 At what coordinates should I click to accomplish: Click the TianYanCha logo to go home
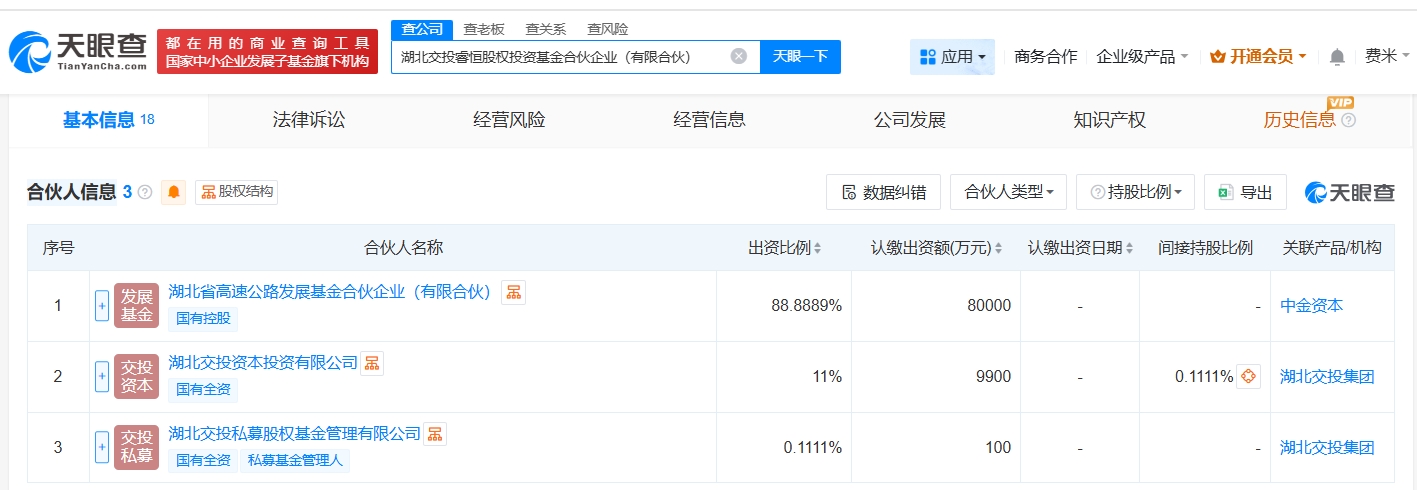coord(78,51)
